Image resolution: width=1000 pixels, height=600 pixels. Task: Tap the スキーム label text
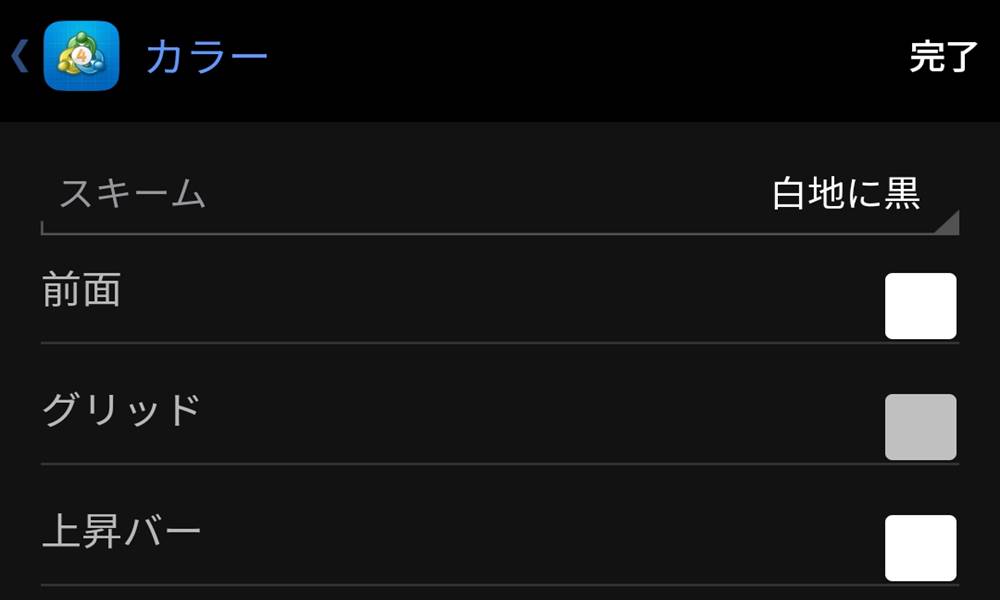coord(130,193)
